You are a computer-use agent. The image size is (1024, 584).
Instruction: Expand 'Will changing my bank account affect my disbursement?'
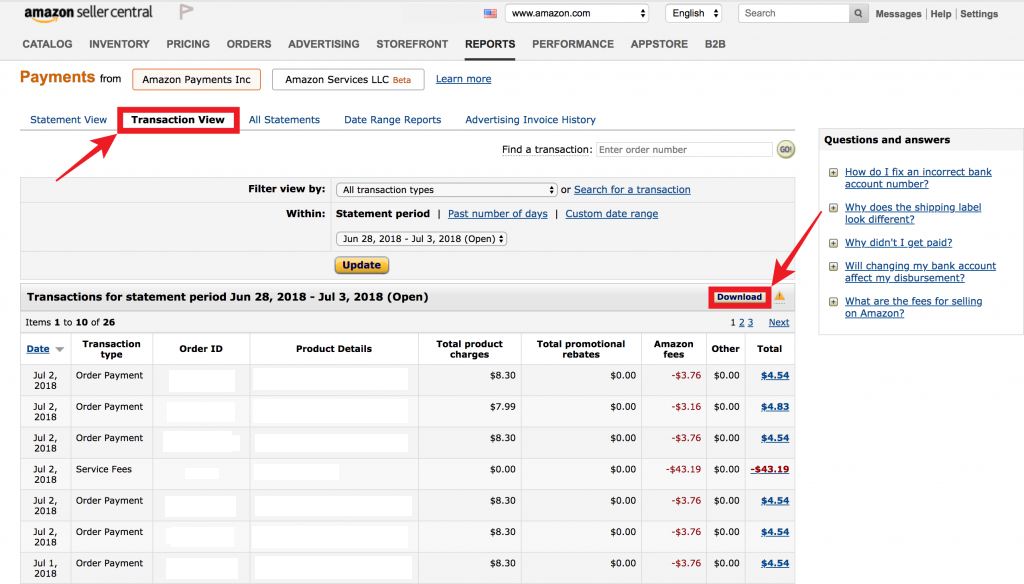click(833, 267)
